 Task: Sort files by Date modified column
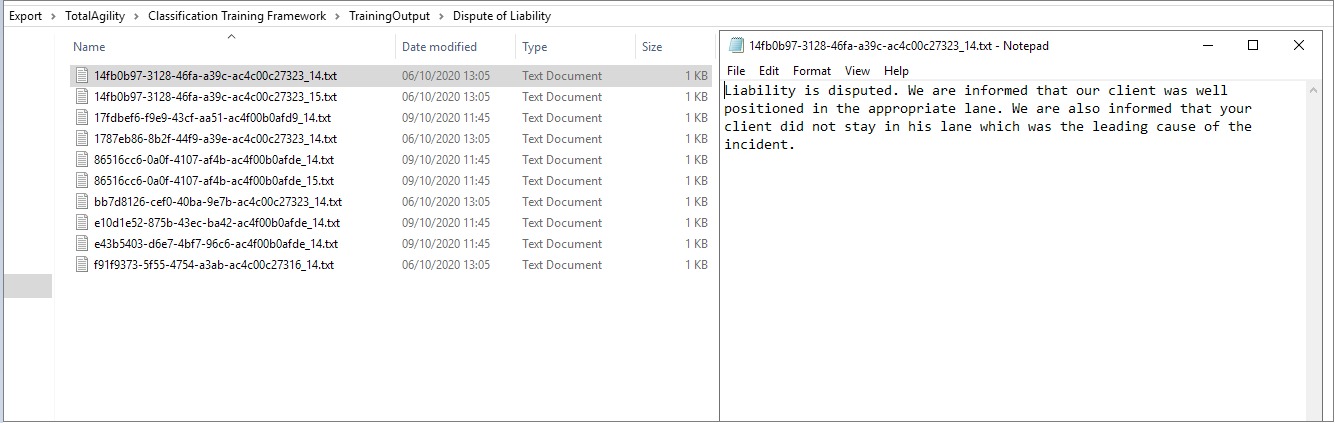439,47
